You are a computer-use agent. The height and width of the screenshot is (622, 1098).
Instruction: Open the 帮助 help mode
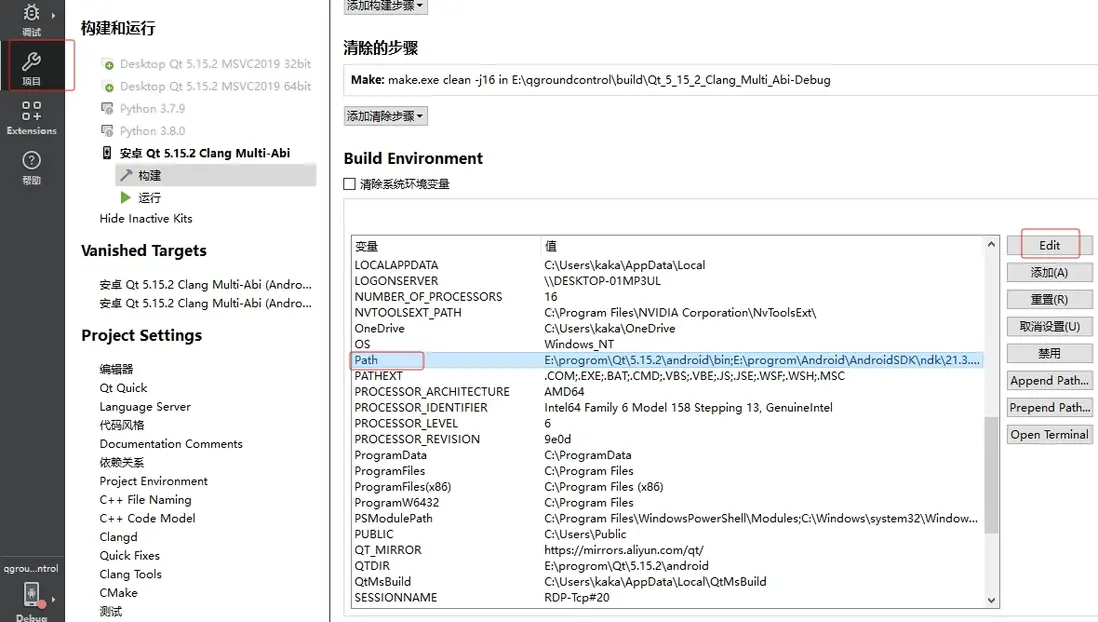coord(31,167)
